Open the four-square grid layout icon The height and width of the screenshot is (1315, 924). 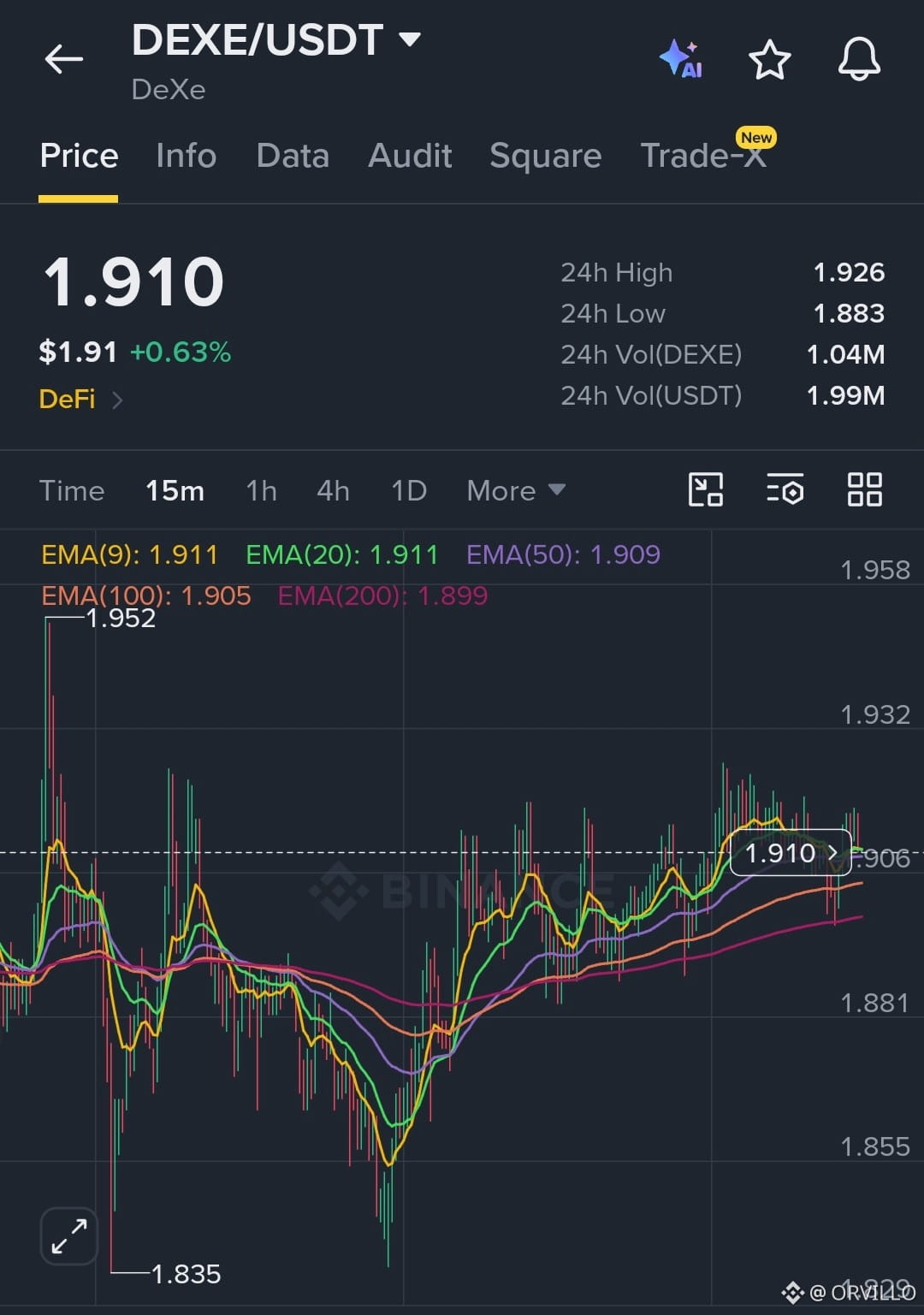coord(865,489)
